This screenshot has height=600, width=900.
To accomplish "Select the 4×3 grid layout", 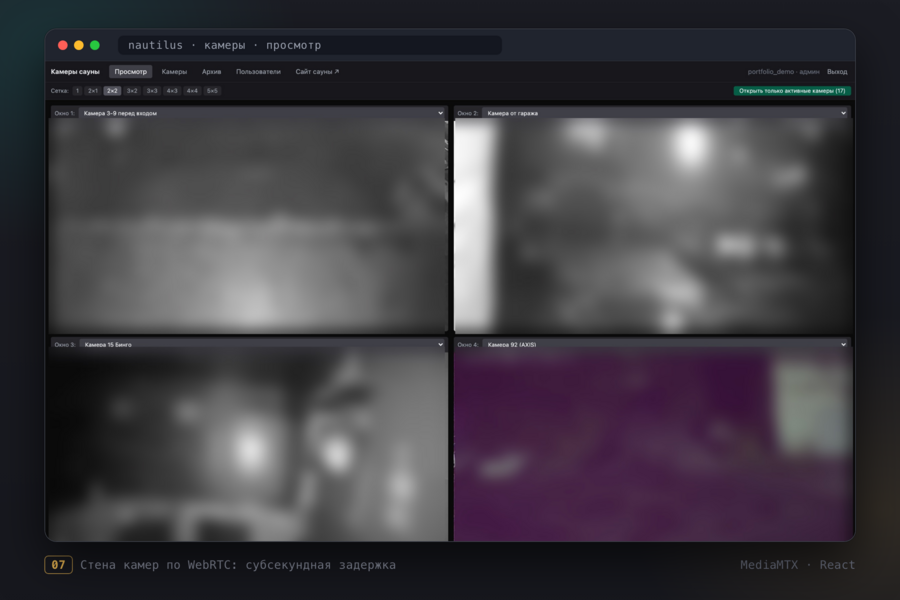I will point(172,91).
